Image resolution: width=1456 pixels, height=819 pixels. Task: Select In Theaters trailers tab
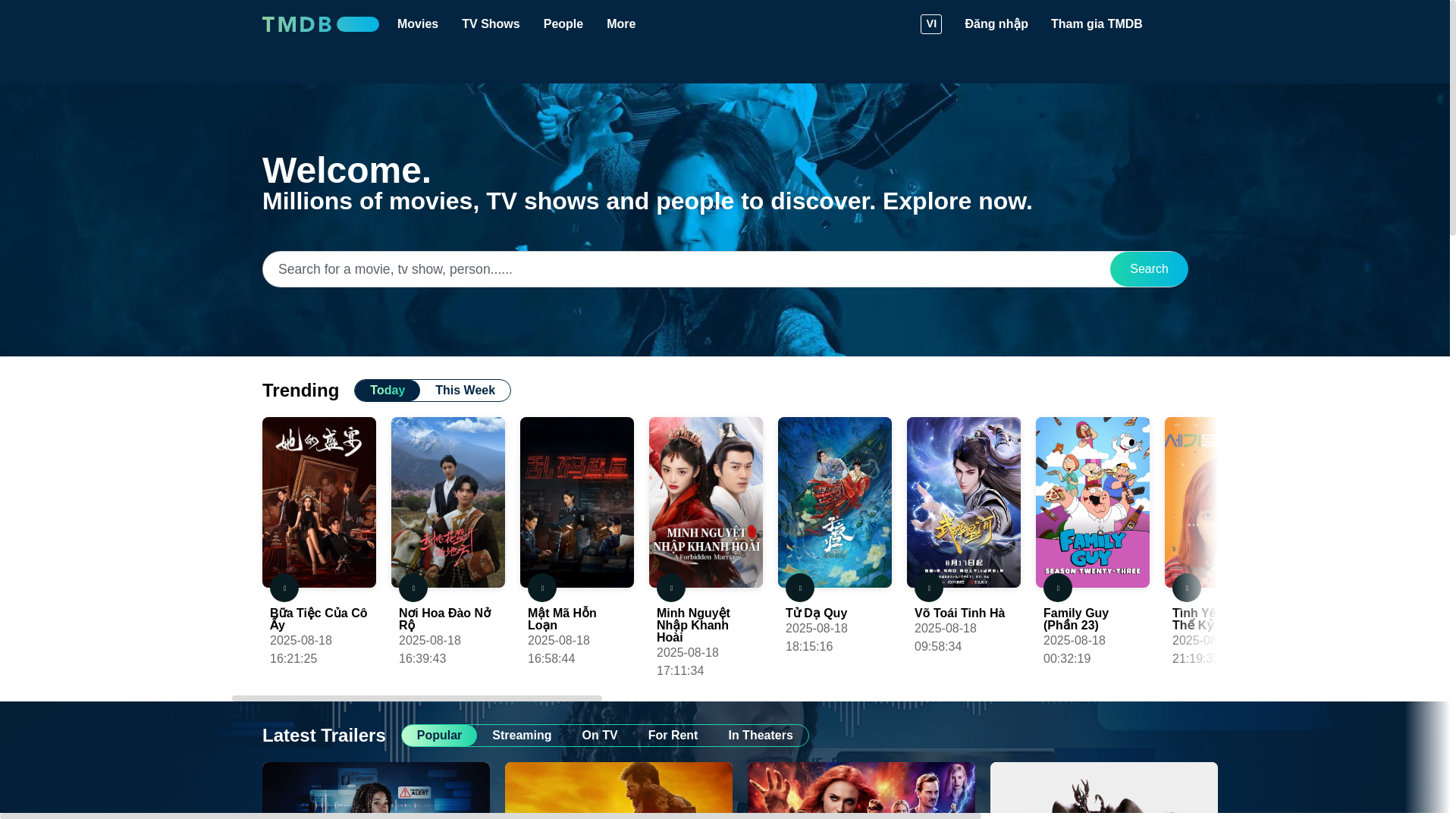coord(761,736)
